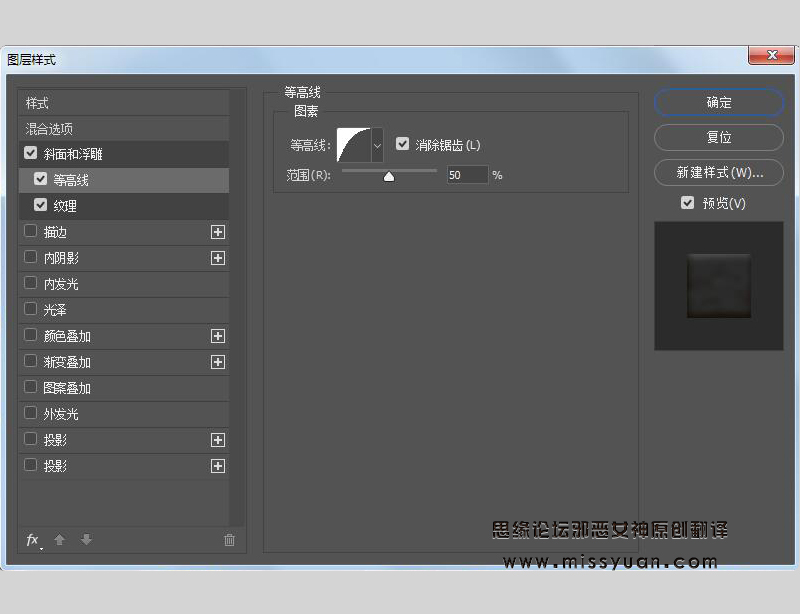Uncheck the 消除锯齿 anti-alias checkbox
This screenshot has width=800, height=614.
(x=402, y=145)
